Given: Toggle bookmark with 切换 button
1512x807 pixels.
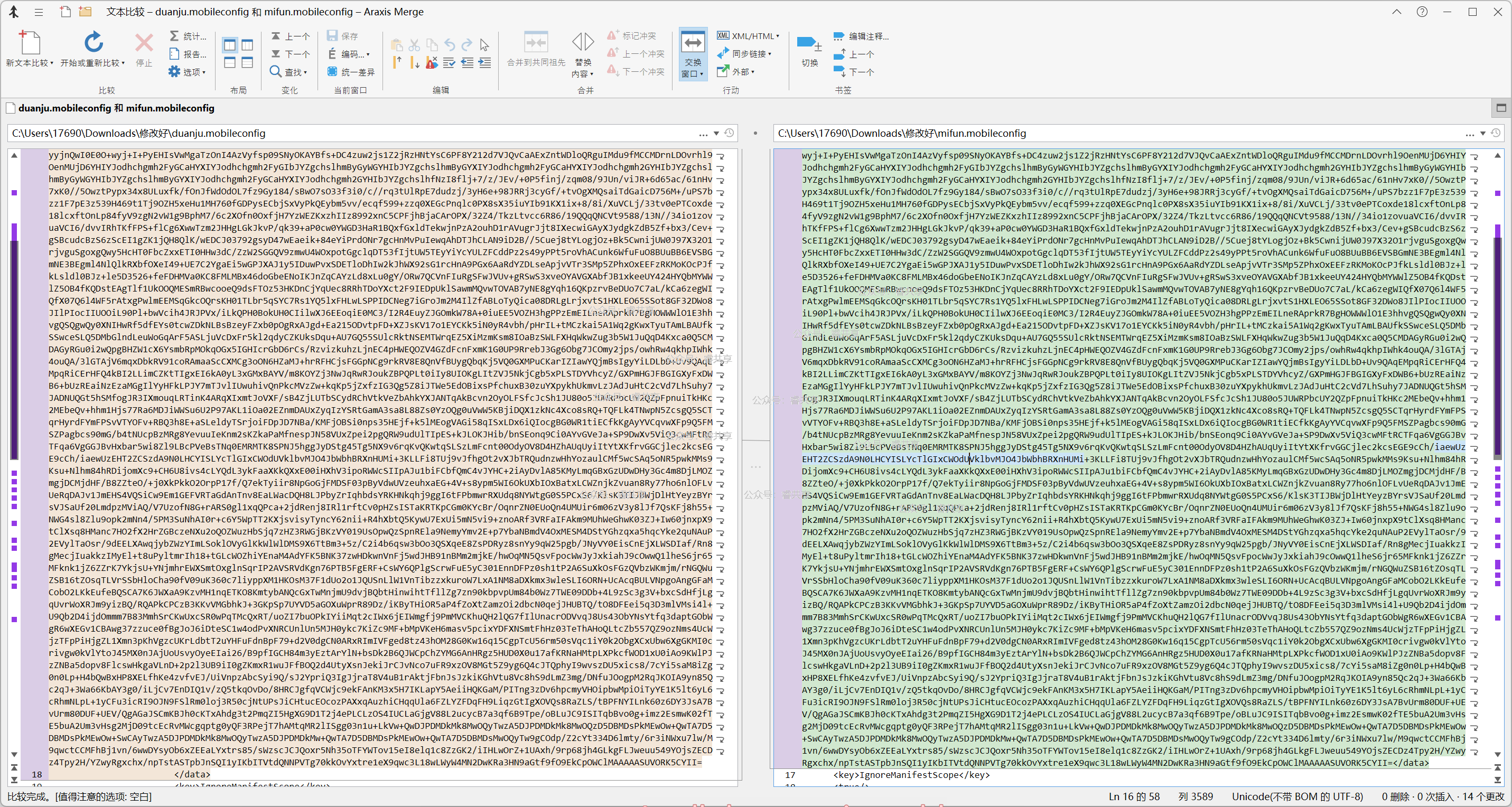Looking at the screenshot, I should point(809,52).
